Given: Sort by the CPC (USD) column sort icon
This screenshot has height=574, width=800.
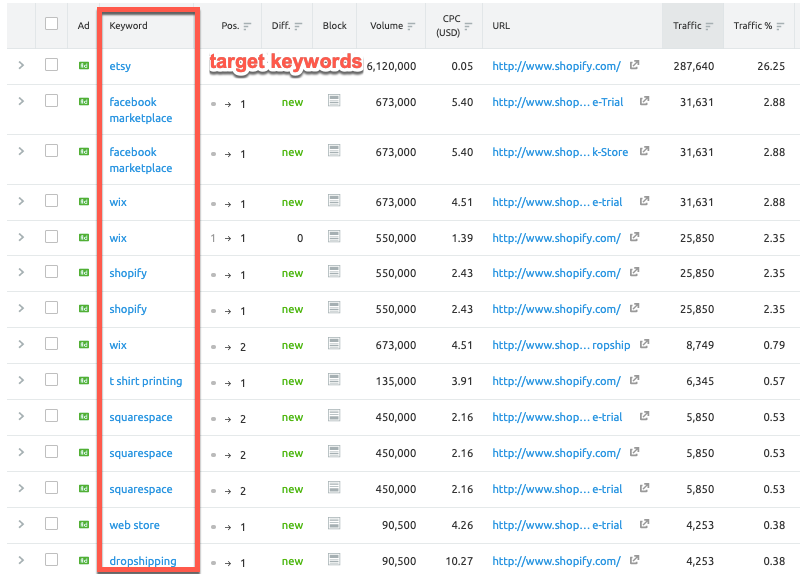Looking at the screenshot, I should [x=468, y=26].
